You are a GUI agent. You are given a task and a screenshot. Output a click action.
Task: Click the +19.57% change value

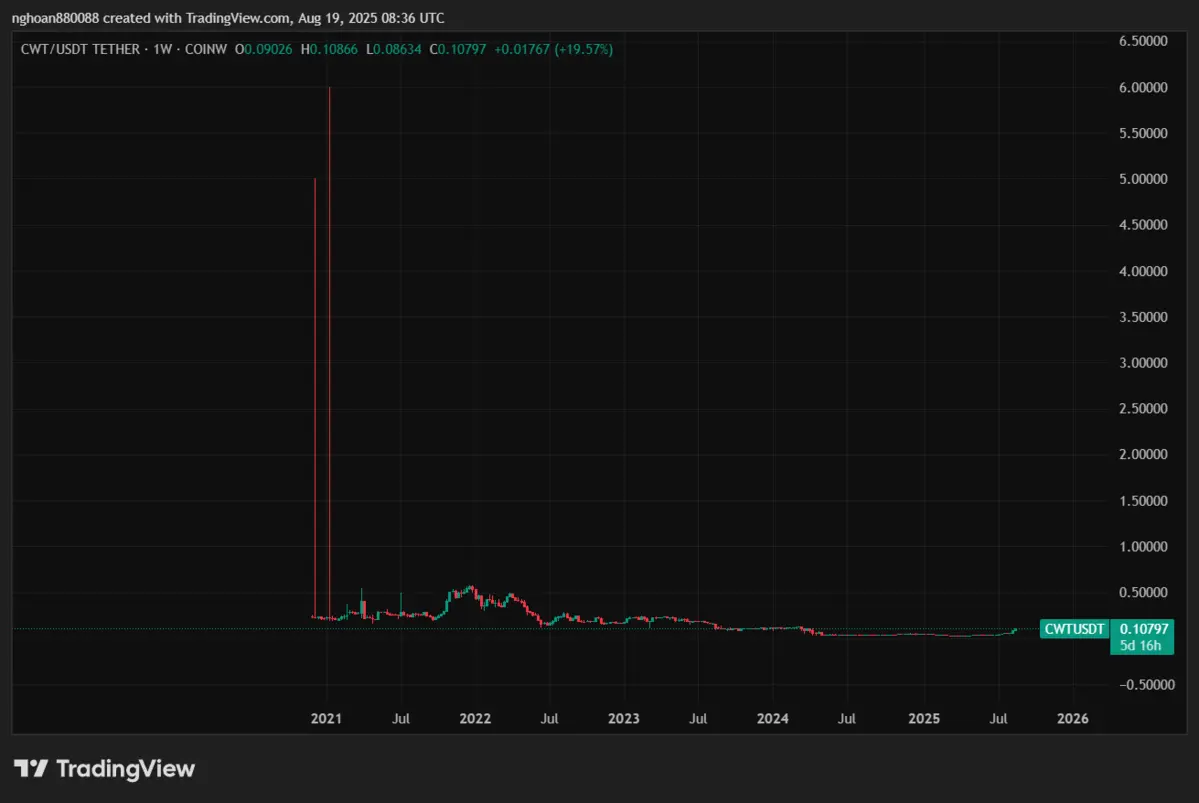pyautogui.click(x=586, y=49)
